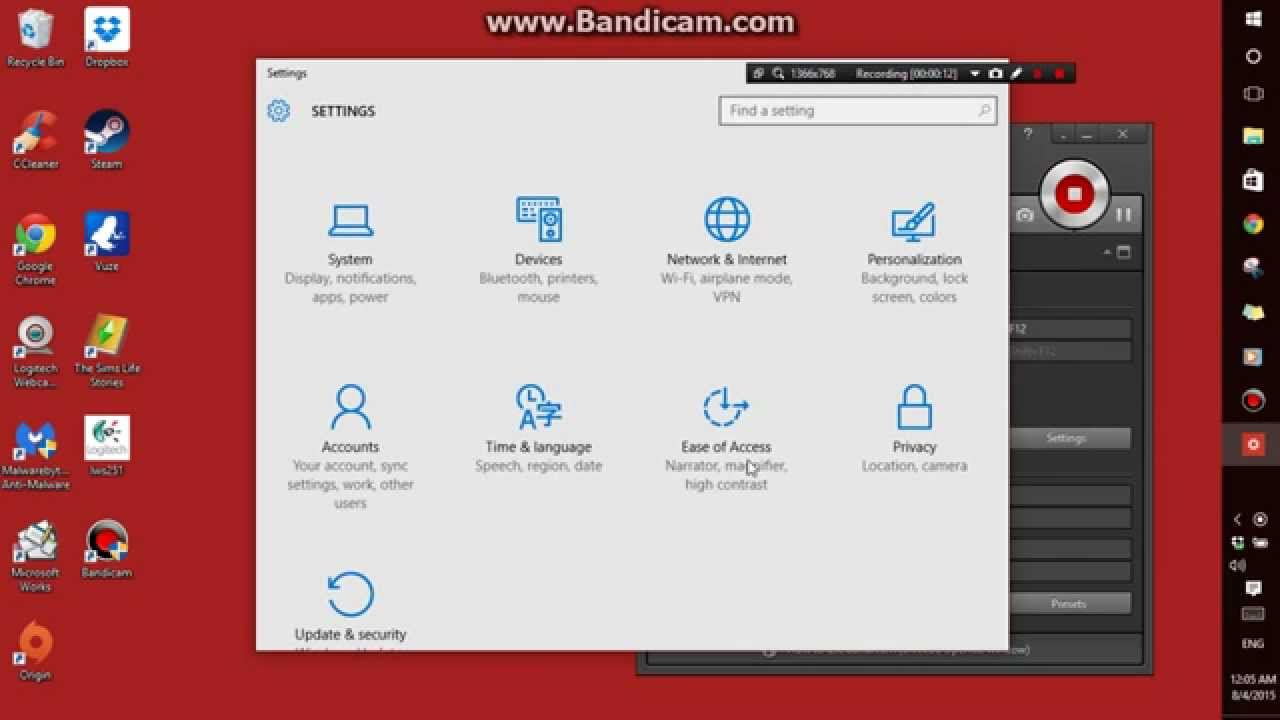The image size is (1280, 720).
Task: Focus the Find a setting search box
Action: click(x=858, y=111)
